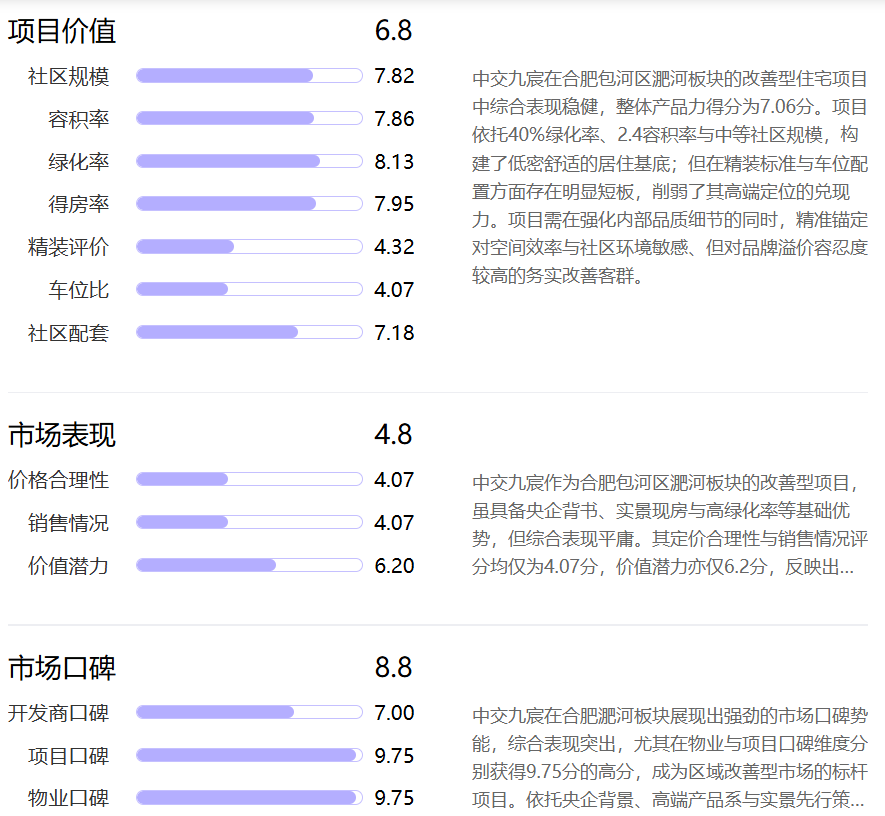
Task: Click the 6.20 score value
Action: 394,566
